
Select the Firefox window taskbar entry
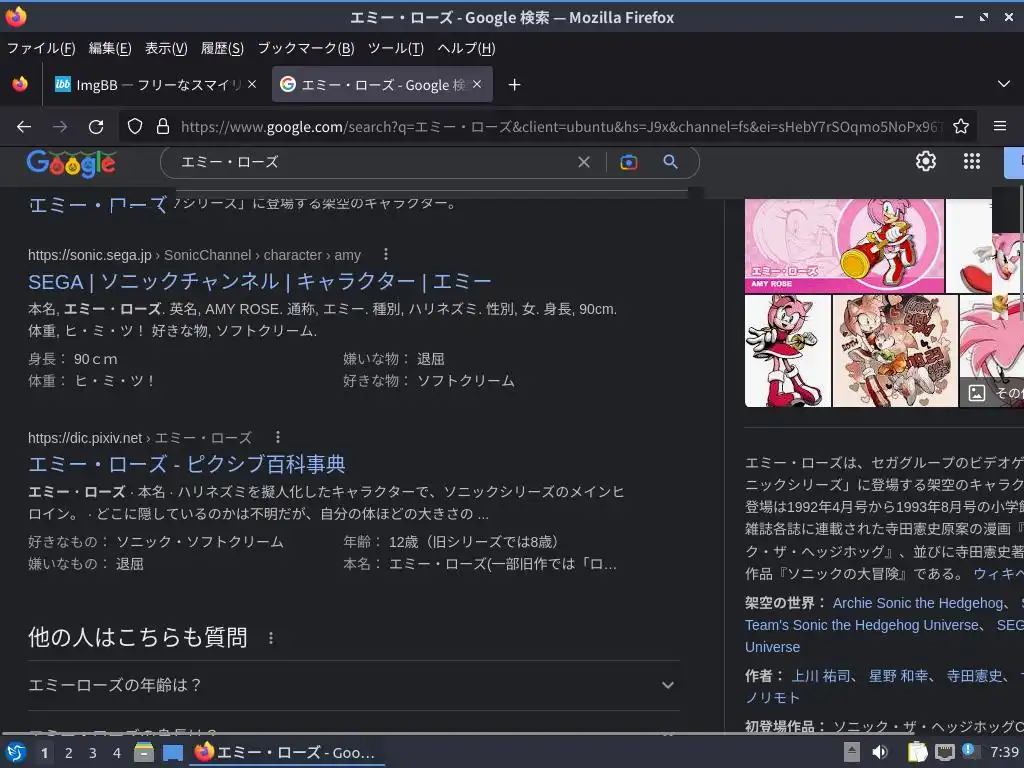pos(286,752)
